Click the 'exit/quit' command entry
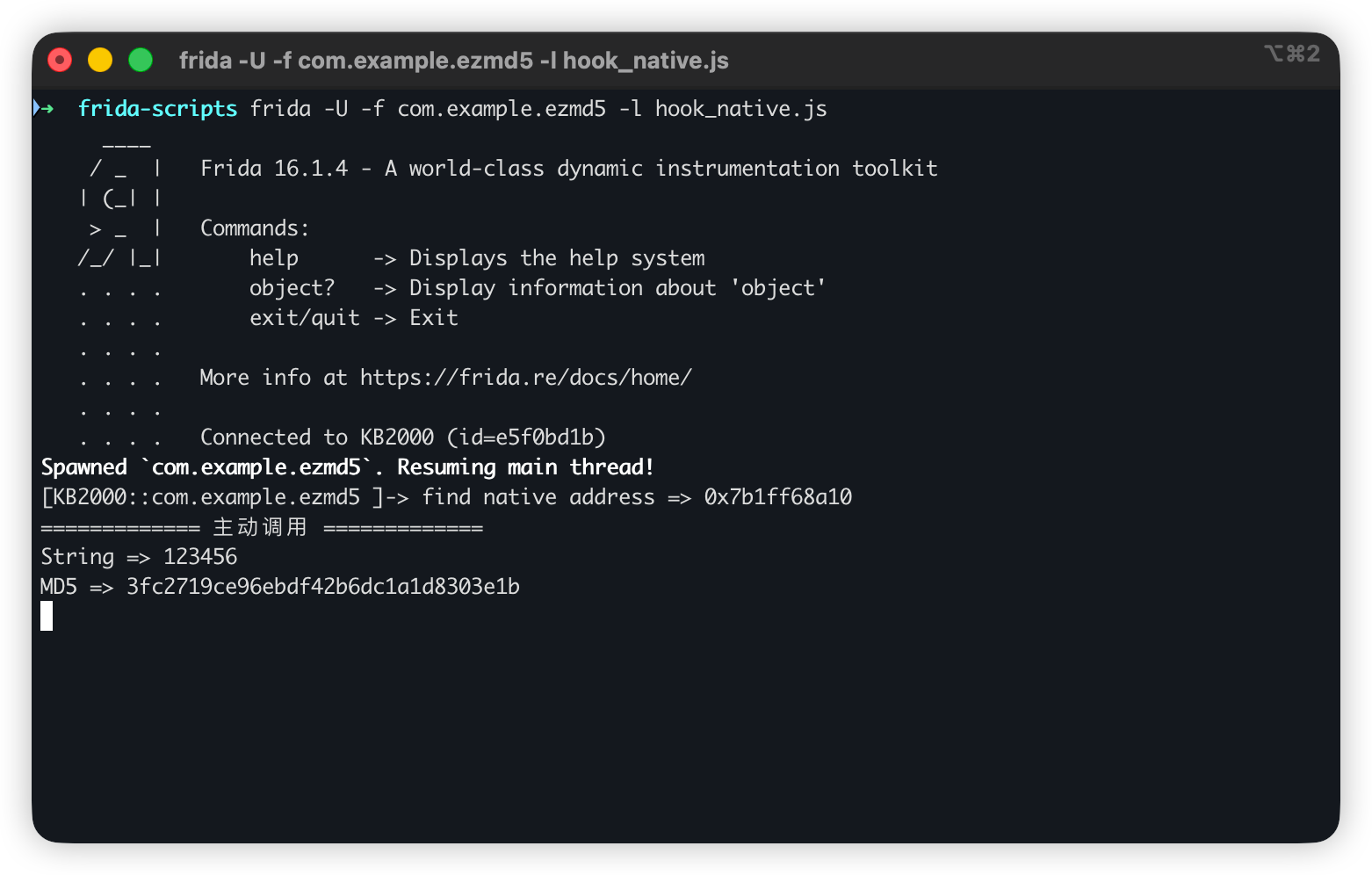 pyautogui.click(x=304, y=318)
